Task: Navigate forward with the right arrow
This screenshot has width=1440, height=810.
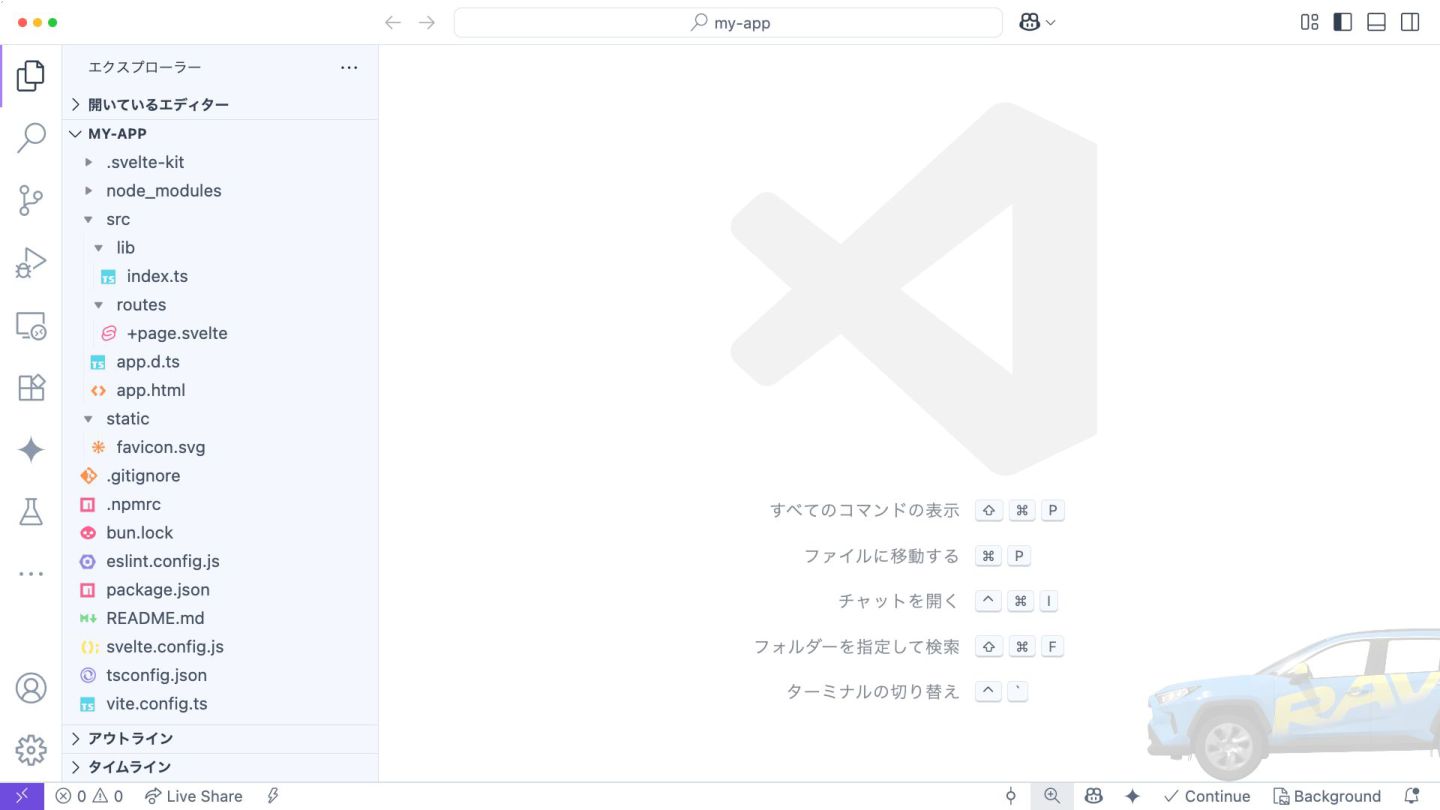Action: tap(427, 22)
